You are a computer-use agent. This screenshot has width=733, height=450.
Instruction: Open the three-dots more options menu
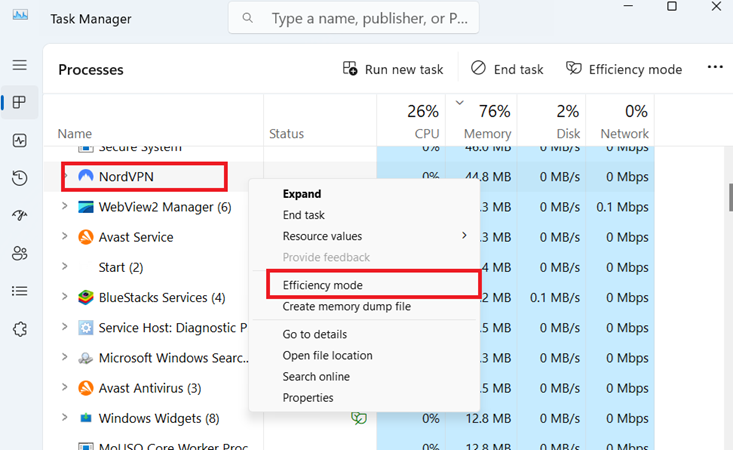pyautogui.click(x=715, y=67)
